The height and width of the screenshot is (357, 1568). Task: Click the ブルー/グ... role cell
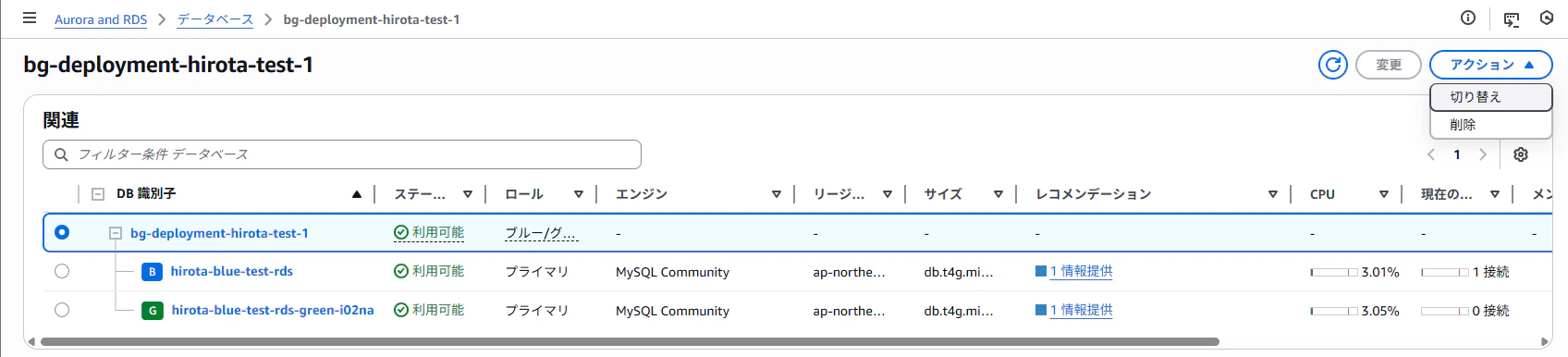[x=542, y=233]
